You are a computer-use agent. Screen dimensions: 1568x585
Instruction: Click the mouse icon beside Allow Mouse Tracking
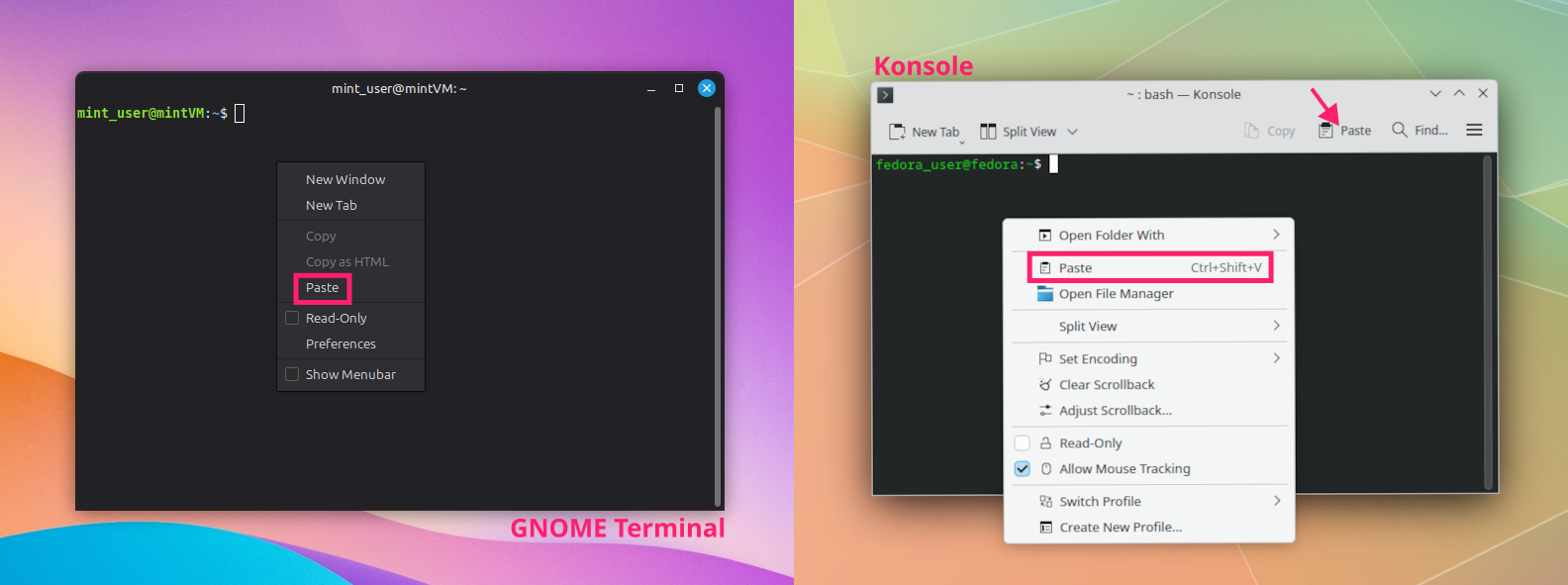(1046, 469)
